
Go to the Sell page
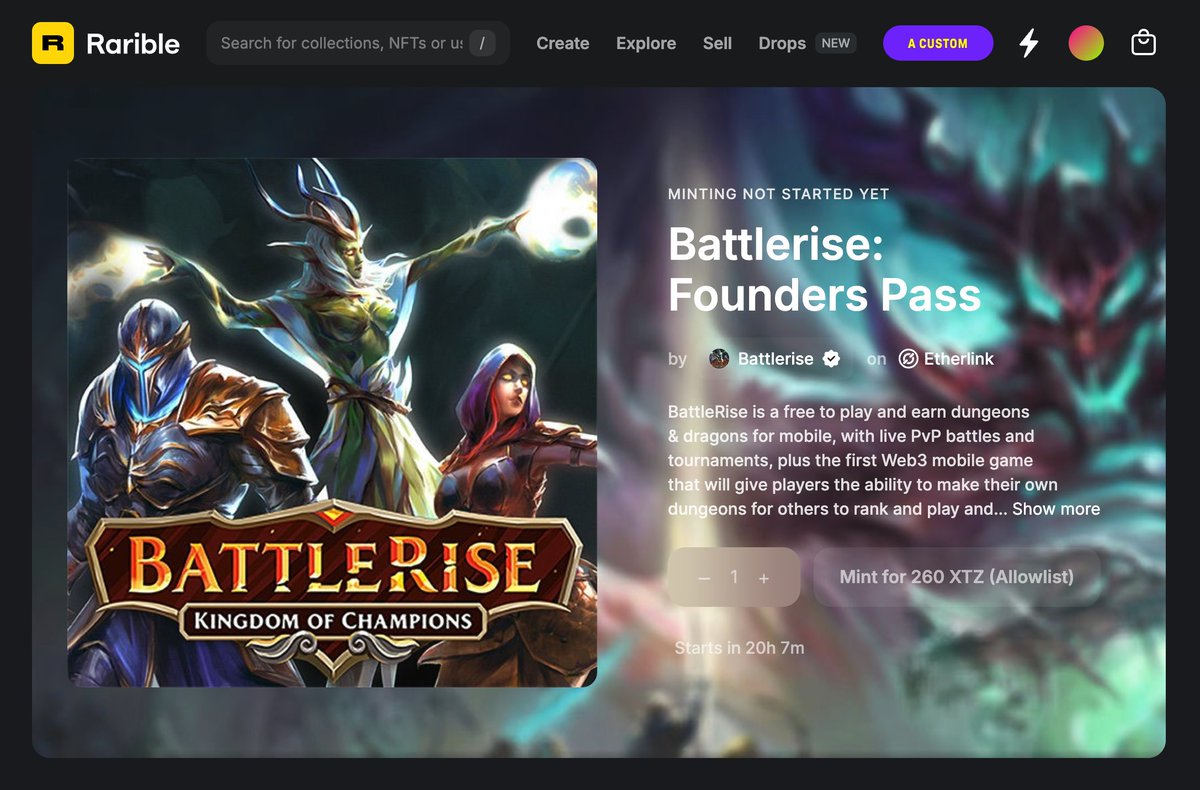click(717, 43)
